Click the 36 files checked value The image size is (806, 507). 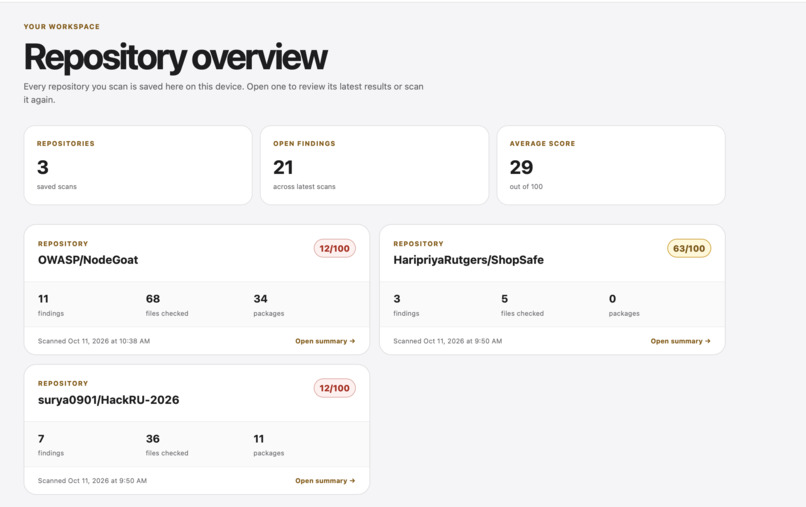tap(153, 439)
